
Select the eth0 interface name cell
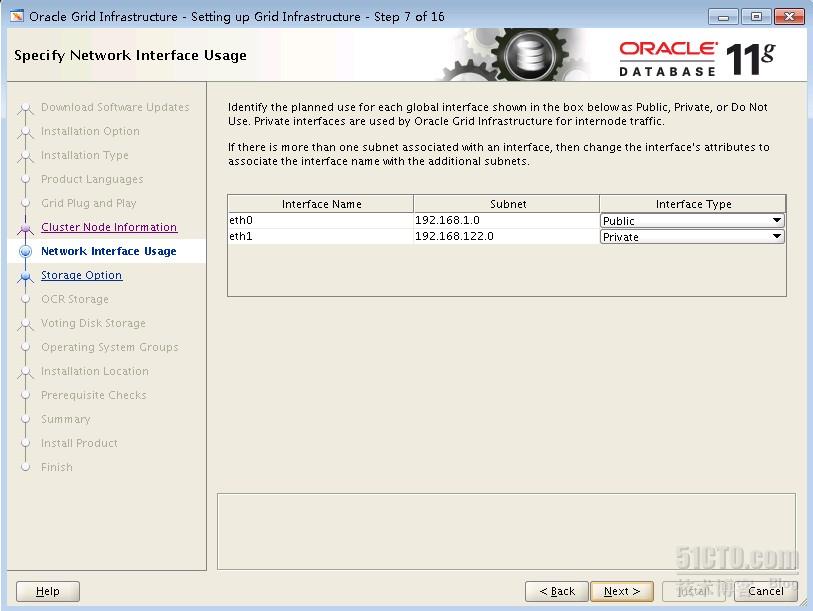click(320, 220)
